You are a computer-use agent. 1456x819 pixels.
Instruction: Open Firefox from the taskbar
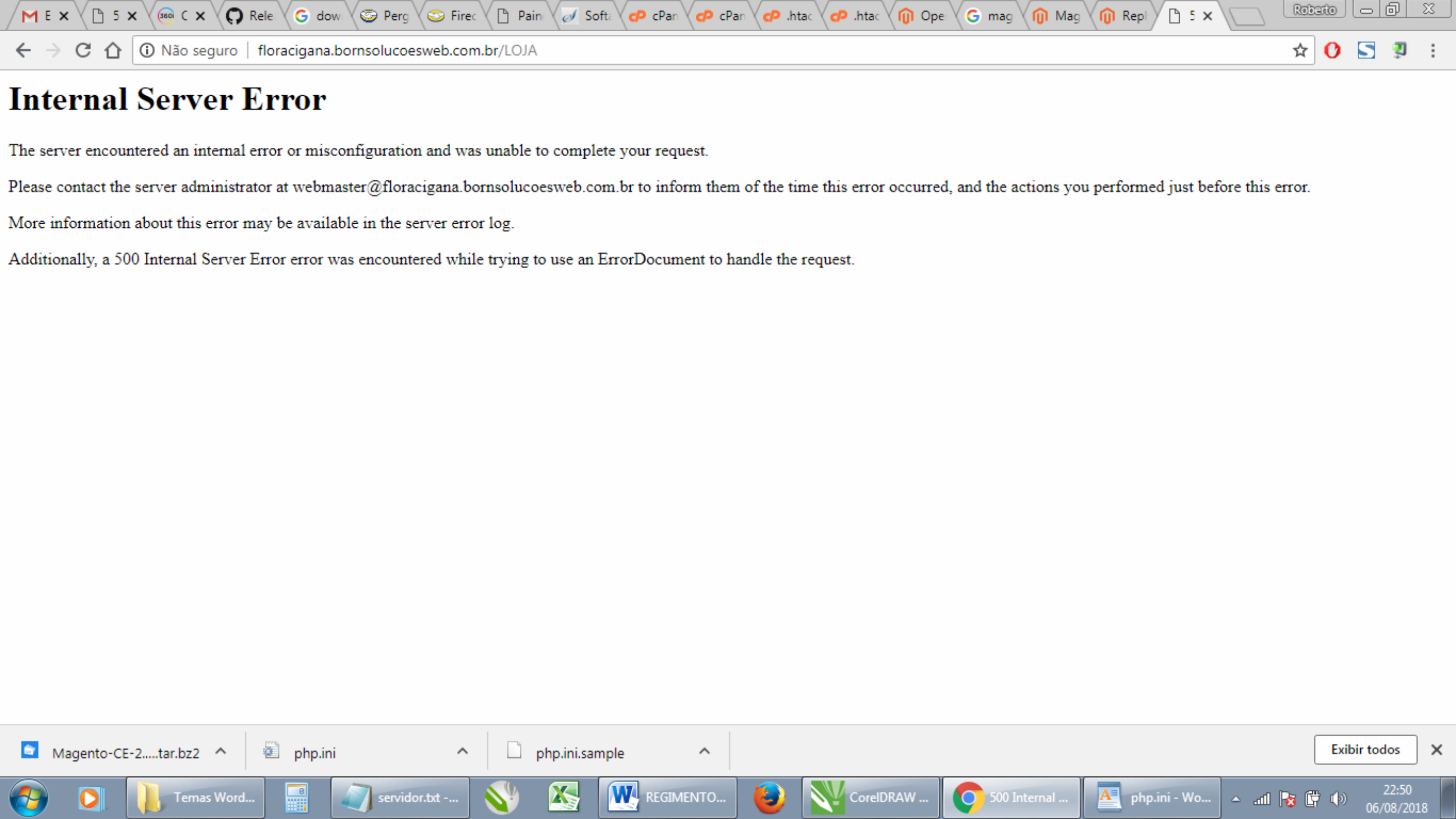[x=769, y=798]
